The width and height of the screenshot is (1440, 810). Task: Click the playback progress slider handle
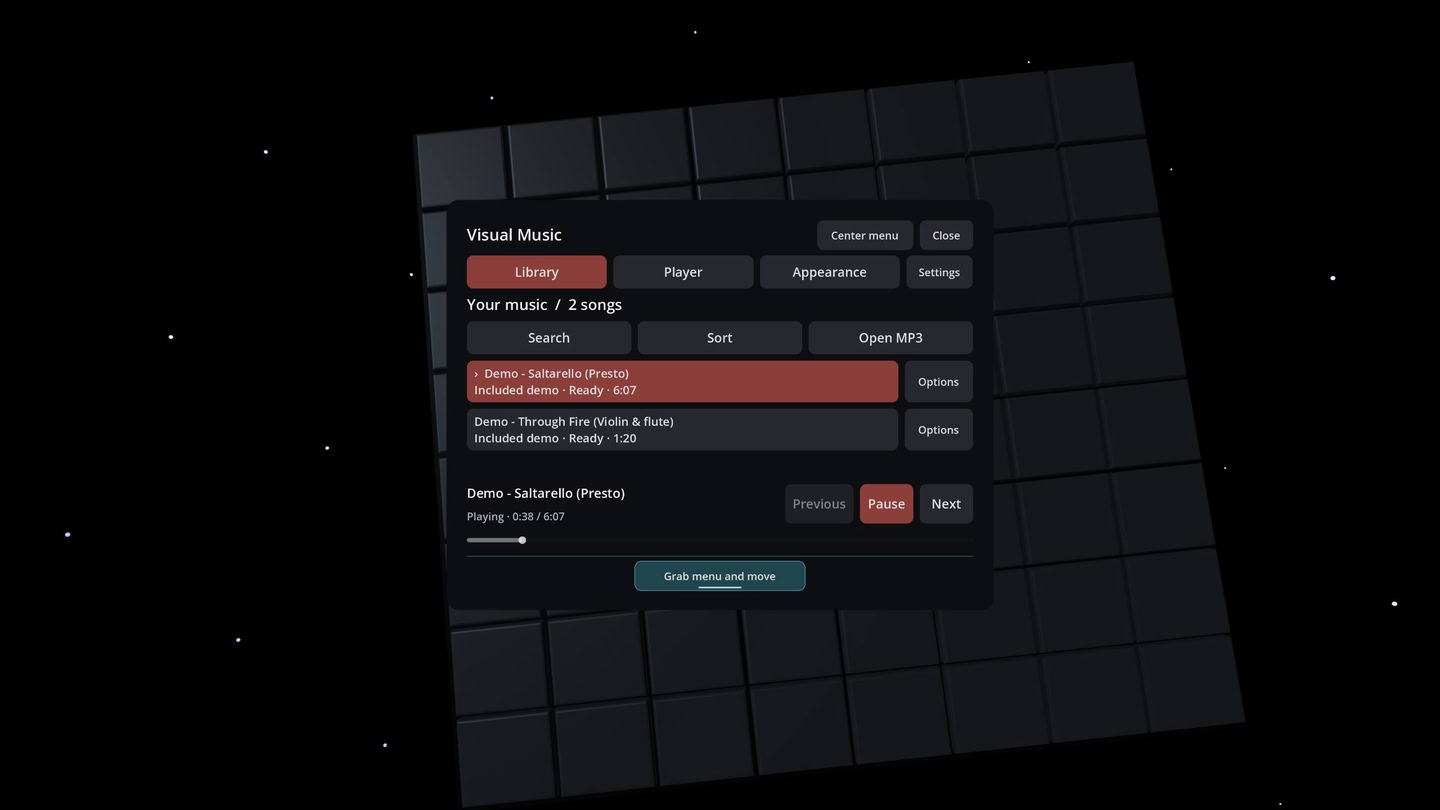click(522, 540)
